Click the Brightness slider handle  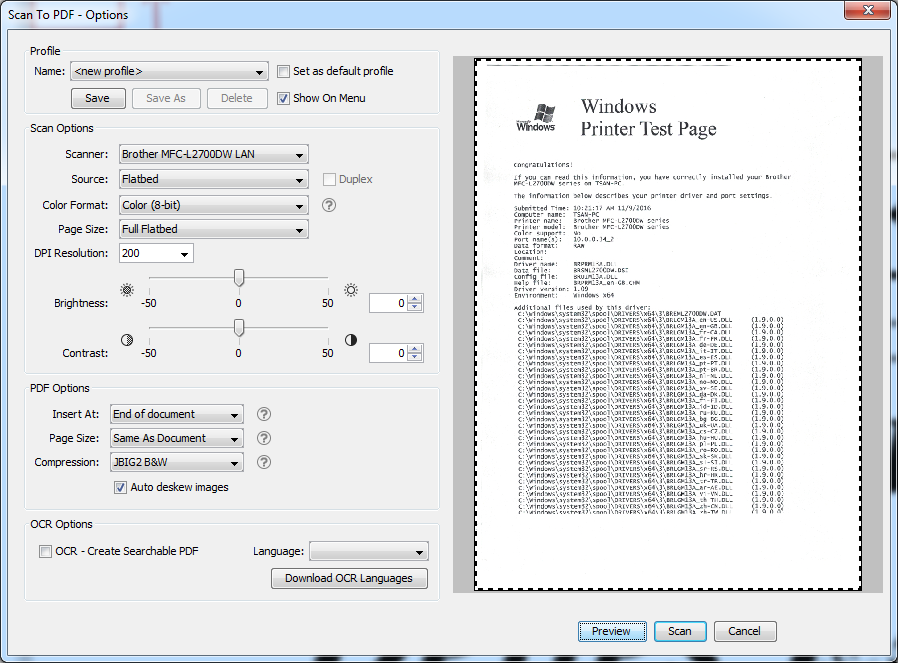click(x=239, y=278)
